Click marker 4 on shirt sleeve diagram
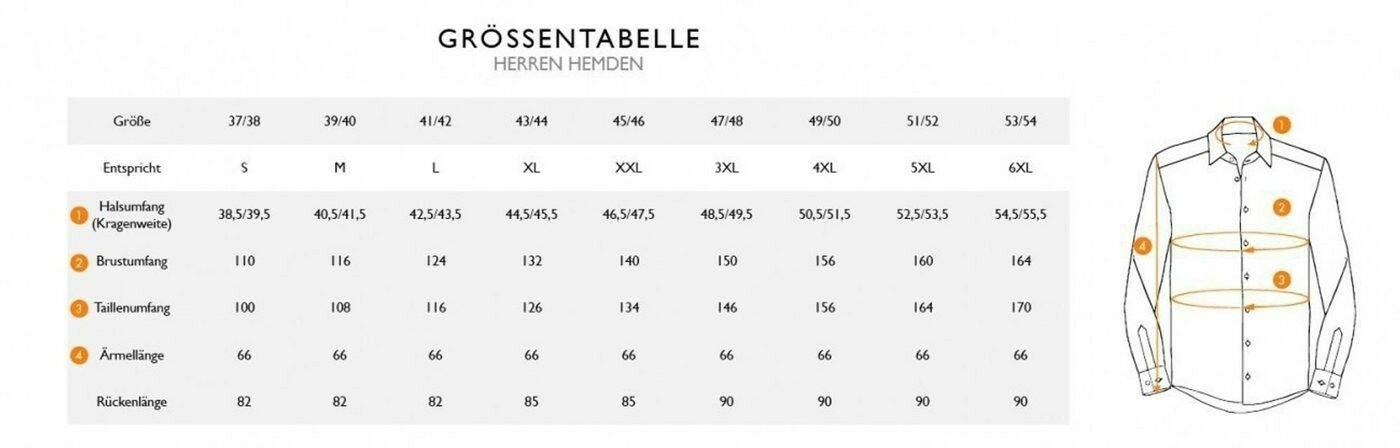Viewport: 1400px width, 448px height. [1144, 245]
